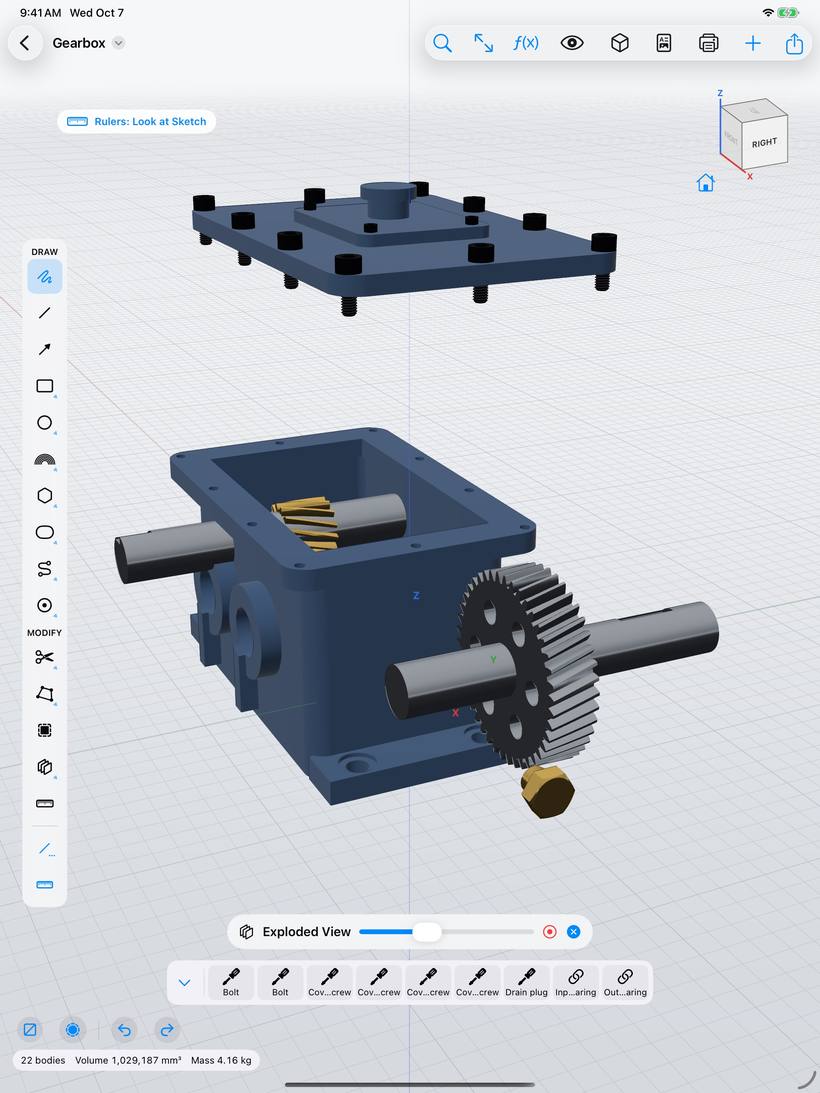
Task: Select the Drain plug item
Action: coord(526,983)
